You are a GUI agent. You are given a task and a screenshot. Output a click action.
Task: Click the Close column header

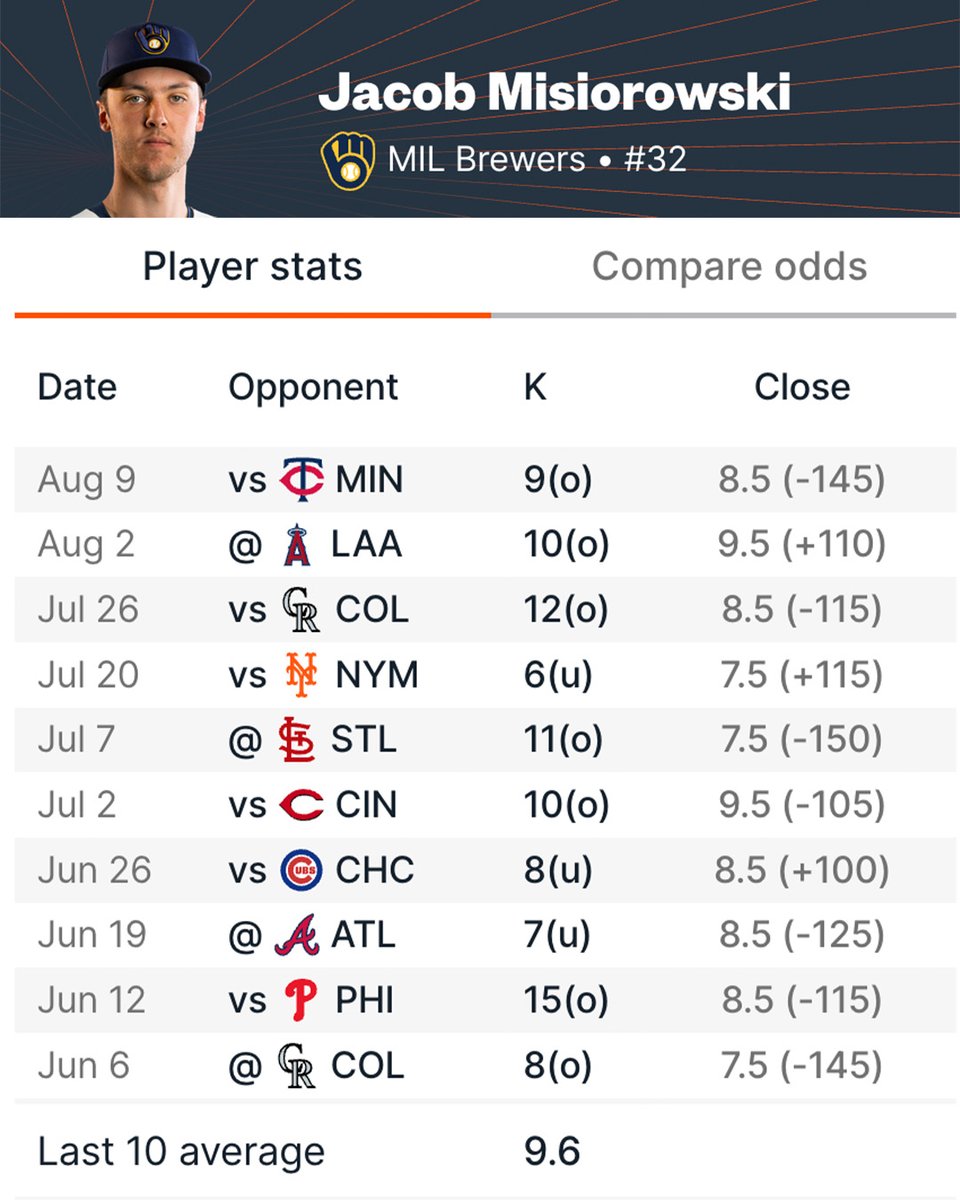[x=802, y=387]
